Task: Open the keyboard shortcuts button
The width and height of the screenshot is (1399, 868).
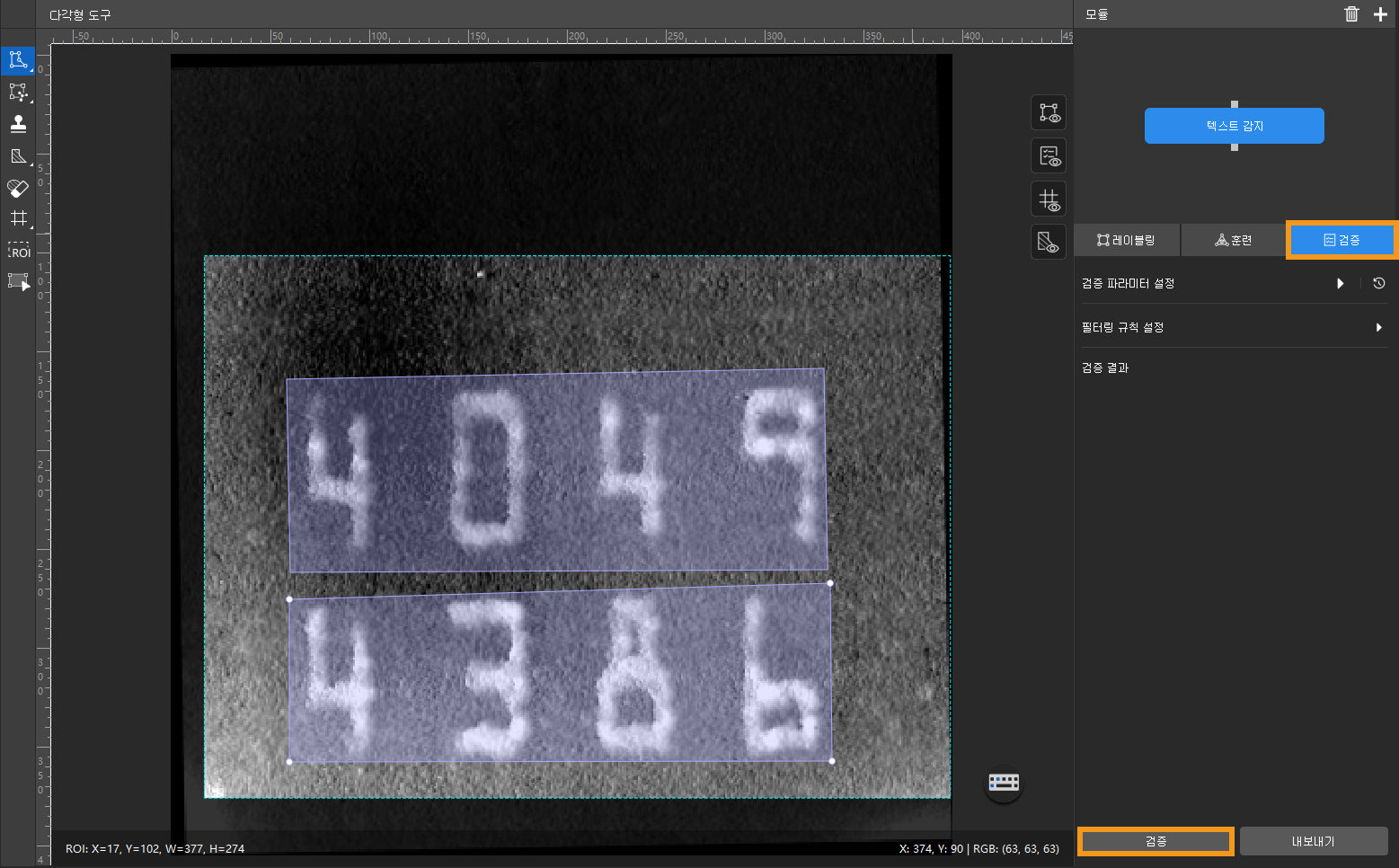Action: point(1004,782)
